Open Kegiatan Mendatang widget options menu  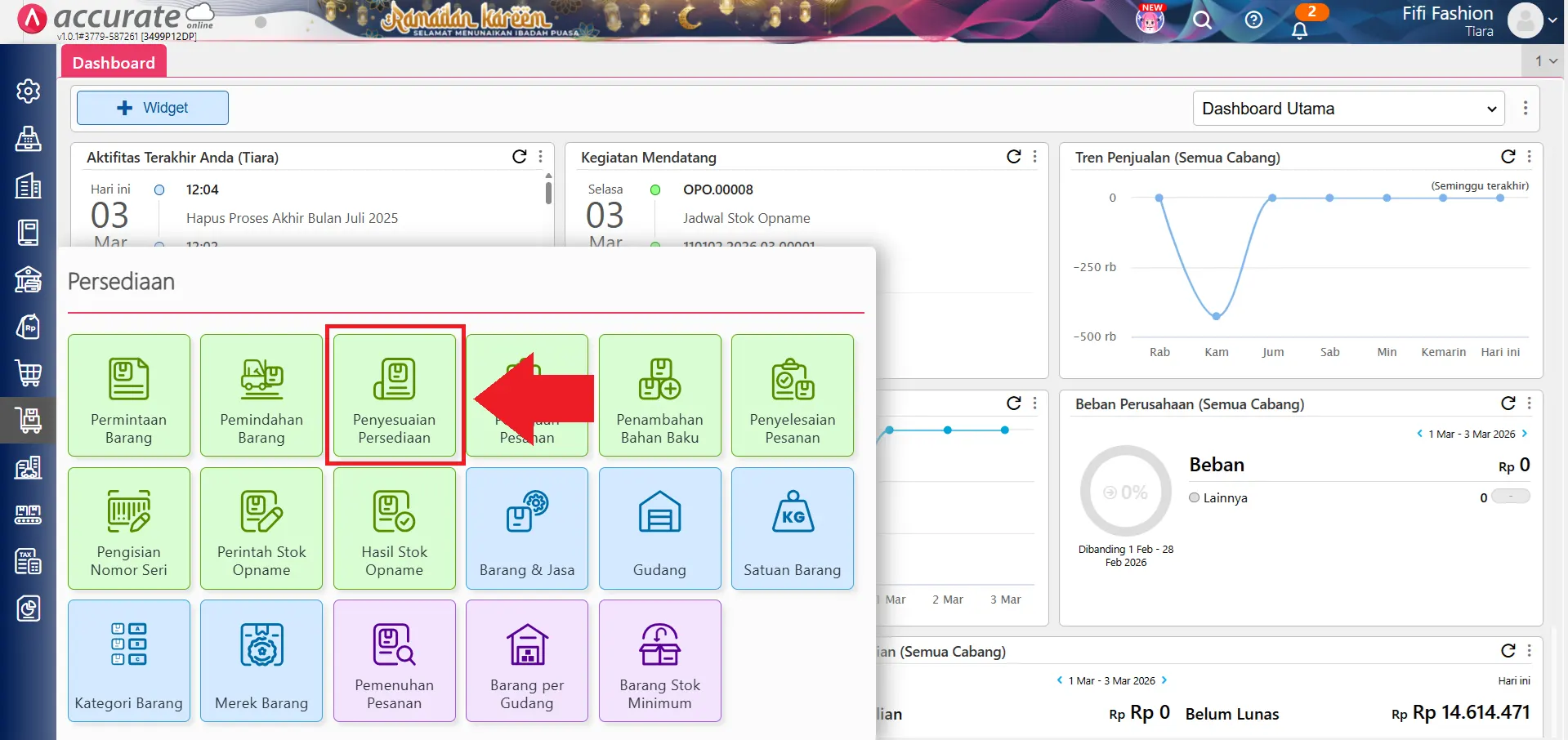click(1035, 157)
